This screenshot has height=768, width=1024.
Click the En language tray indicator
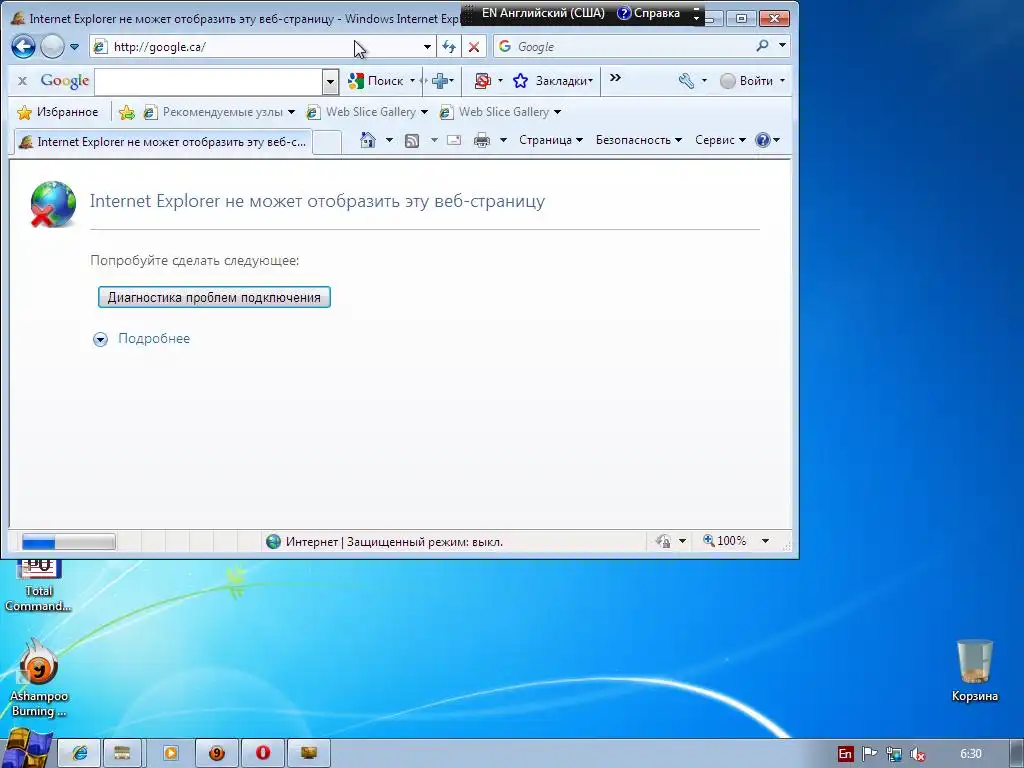pyautogui.click(x=845, y=754)
